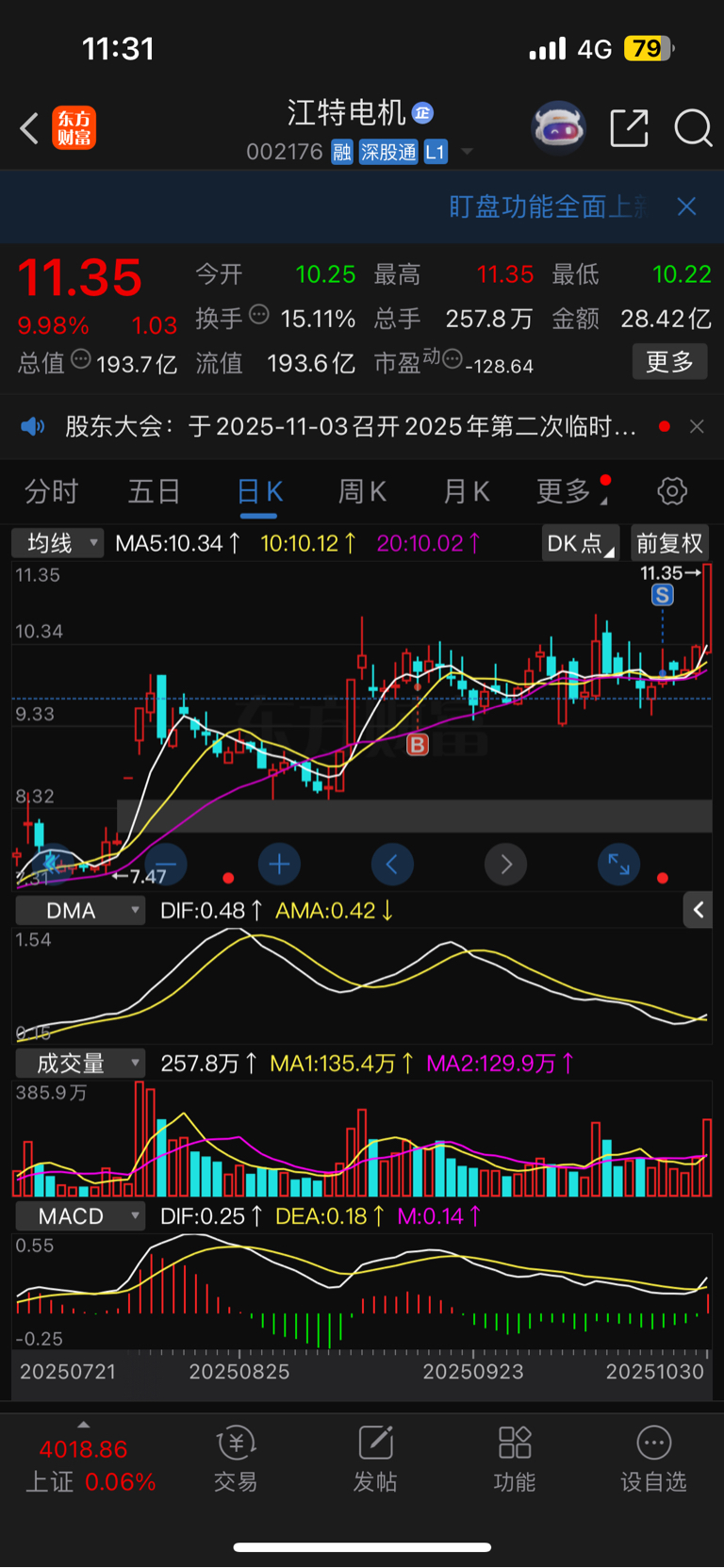724x1568 pixels.
Task: Zoom out chart with minus button
Action: (x=166, y=864)
